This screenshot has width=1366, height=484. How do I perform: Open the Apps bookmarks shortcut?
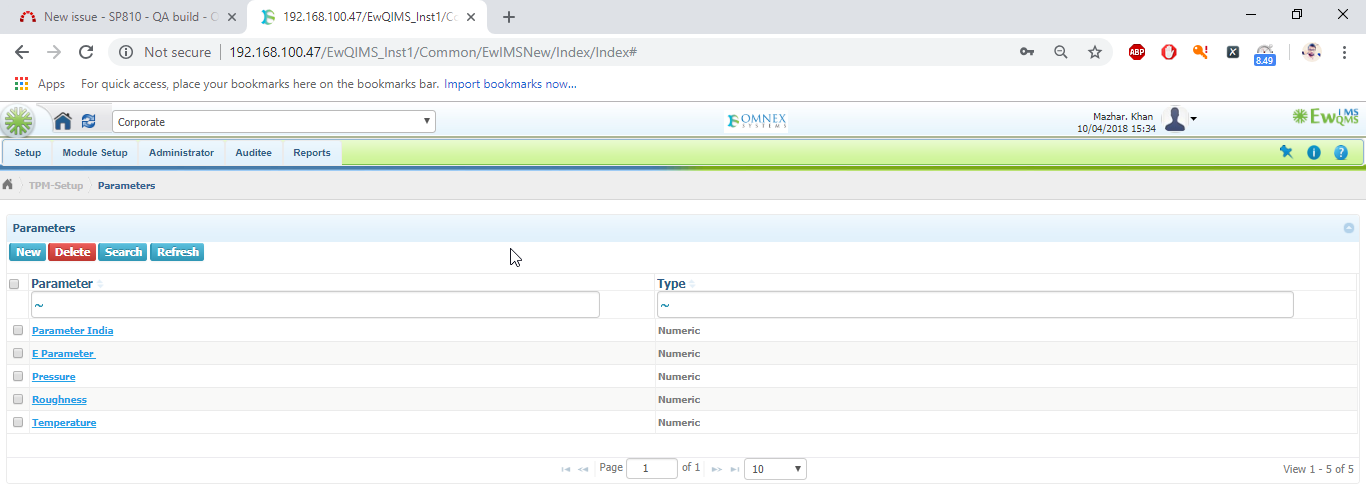(40, 84)
